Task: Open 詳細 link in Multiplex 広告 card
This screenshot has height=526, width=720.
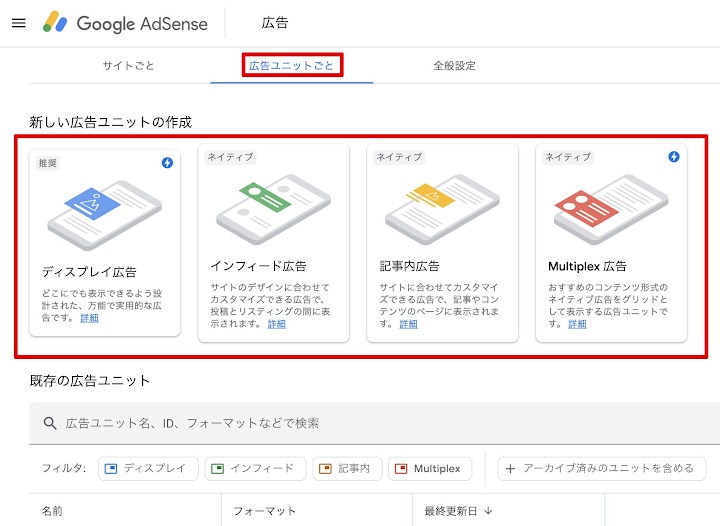Action: click(577, 324)
